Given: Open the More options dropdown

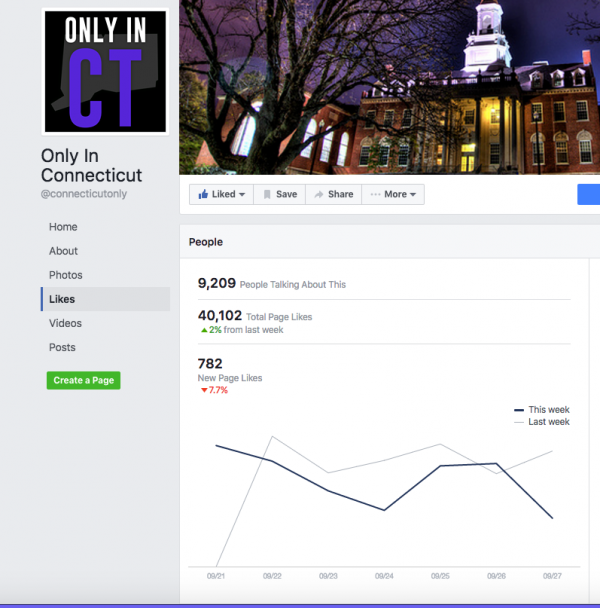Looking at the screenshot, I should [x=393, y=194].
